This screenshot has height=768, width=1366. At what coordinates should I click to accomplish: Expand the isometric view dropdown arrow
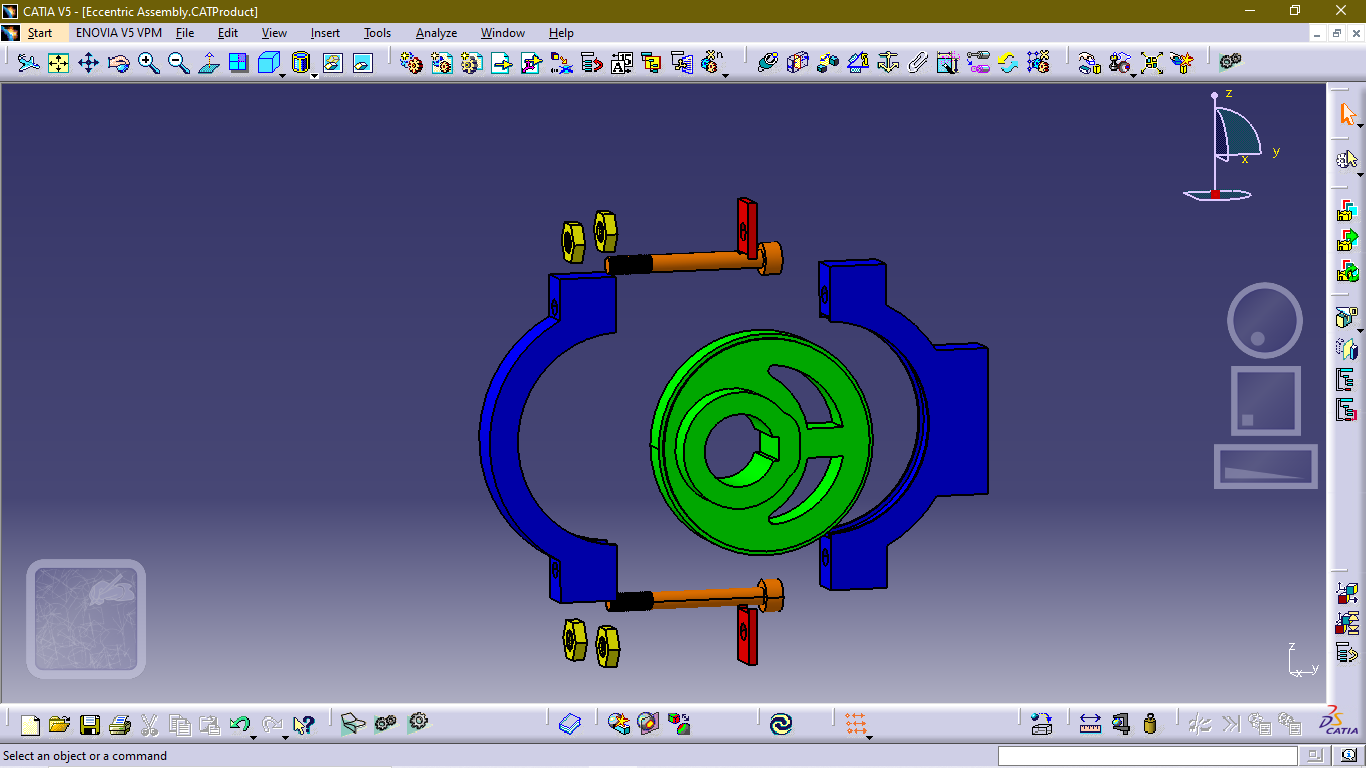point(281,74)
